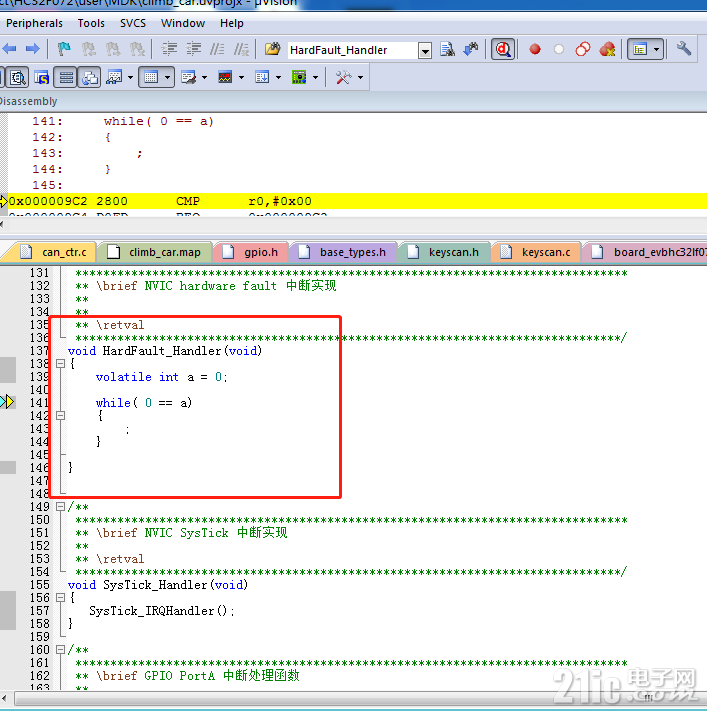Open the Toolbox icon
The image size is (707, 711).
tap(343, 78)
